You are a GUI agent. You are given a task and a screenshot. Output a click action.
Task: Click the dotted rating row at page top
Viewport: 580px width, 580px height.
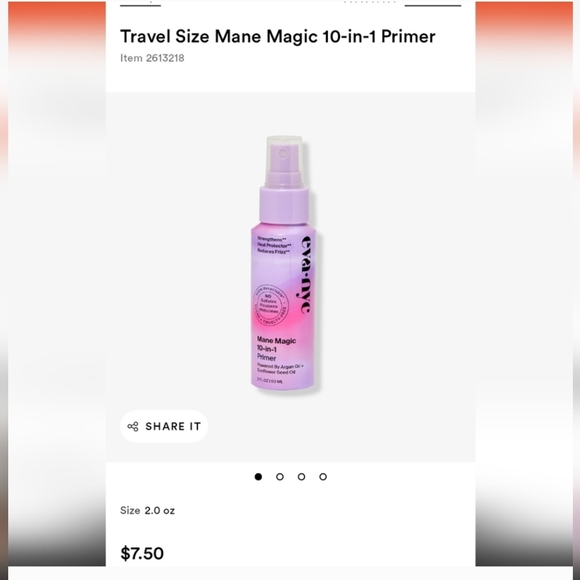pos(370,2)
